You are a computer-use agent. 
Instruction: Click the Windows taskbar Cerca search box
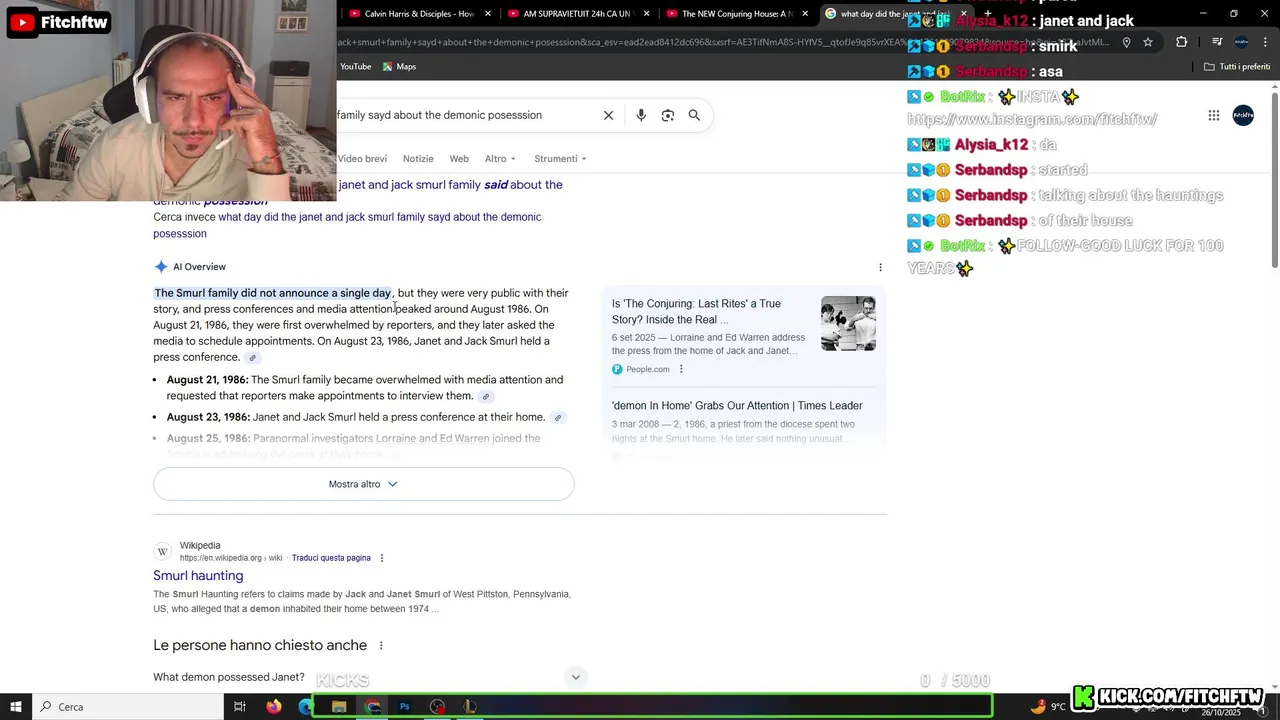[127, 707]
